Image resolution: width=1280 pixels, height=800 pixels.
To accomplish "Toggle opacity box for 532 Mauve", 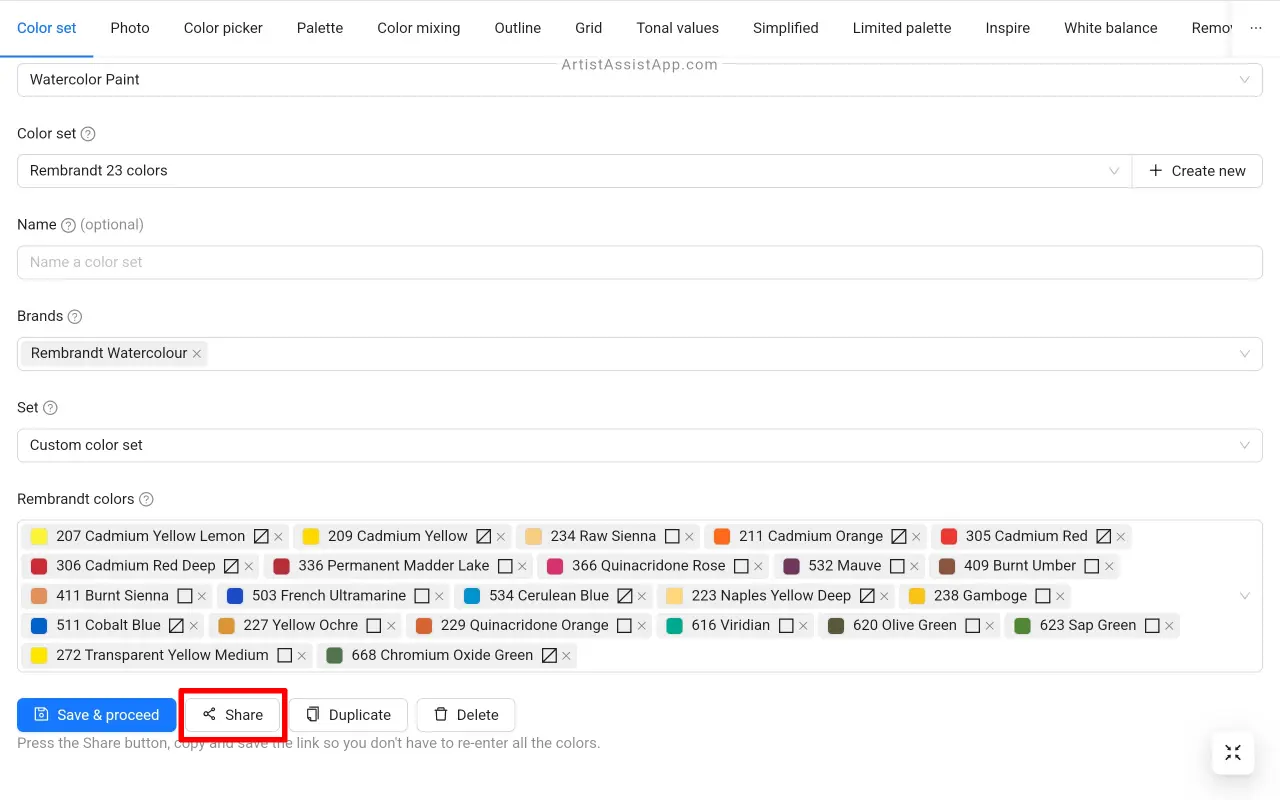I will click(897, 566).
